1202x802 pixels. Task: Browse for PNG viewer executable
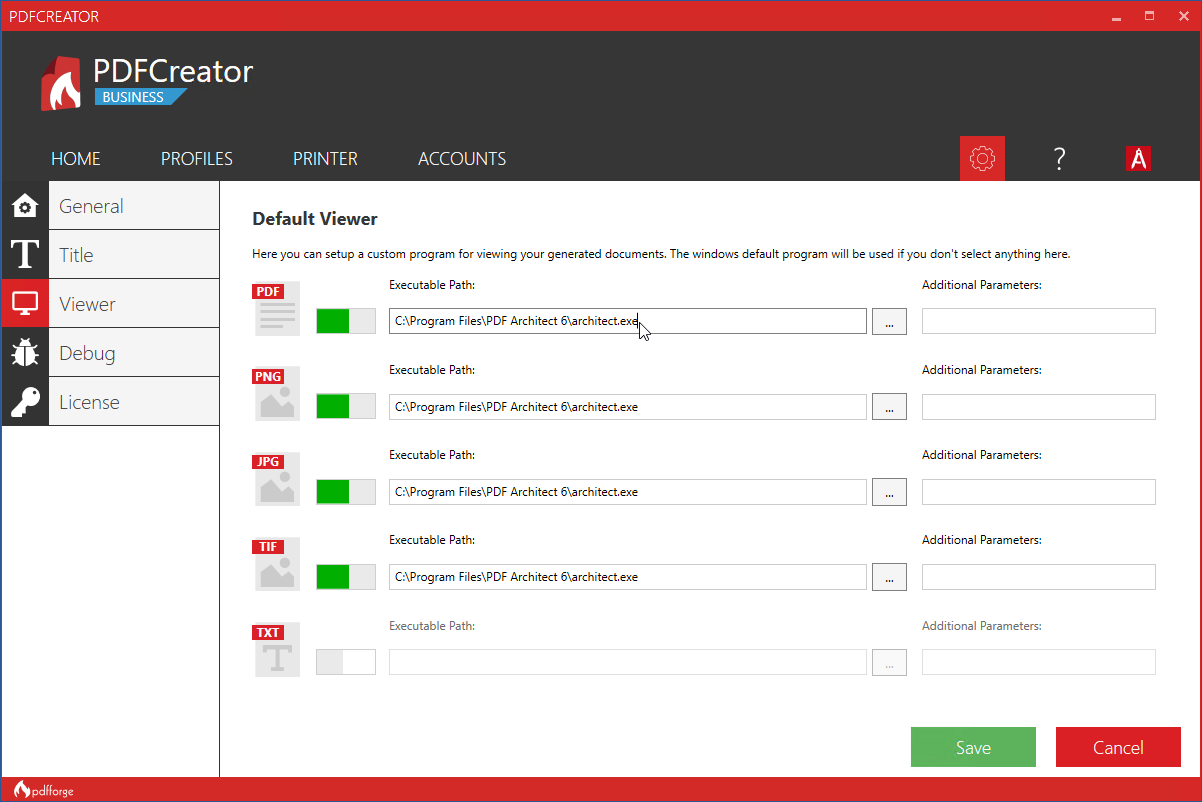point(889,406)
